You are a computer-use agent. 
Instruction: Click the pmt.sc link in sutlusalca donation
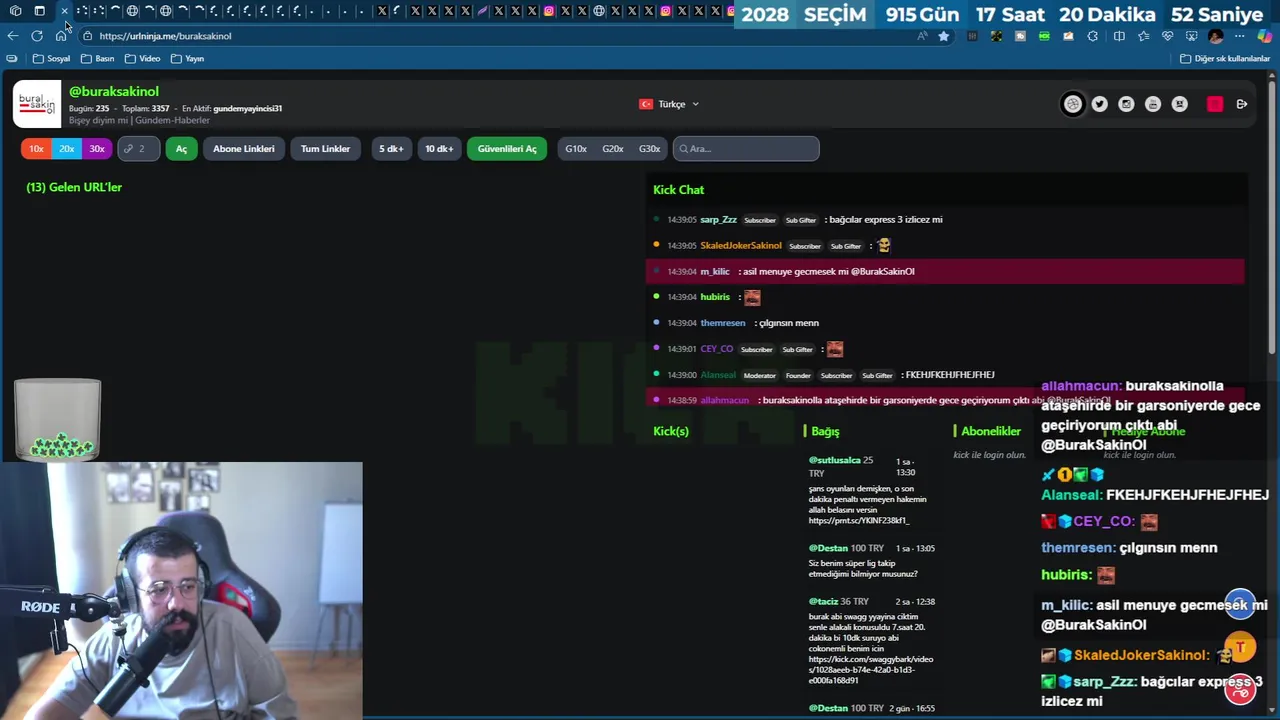[858, 521]
